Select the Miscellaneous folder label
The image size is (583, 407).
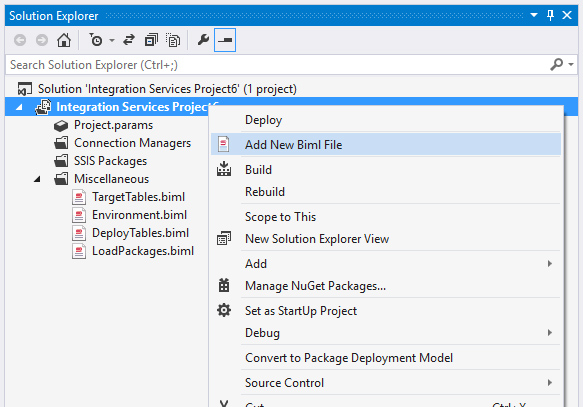(111, 179)
